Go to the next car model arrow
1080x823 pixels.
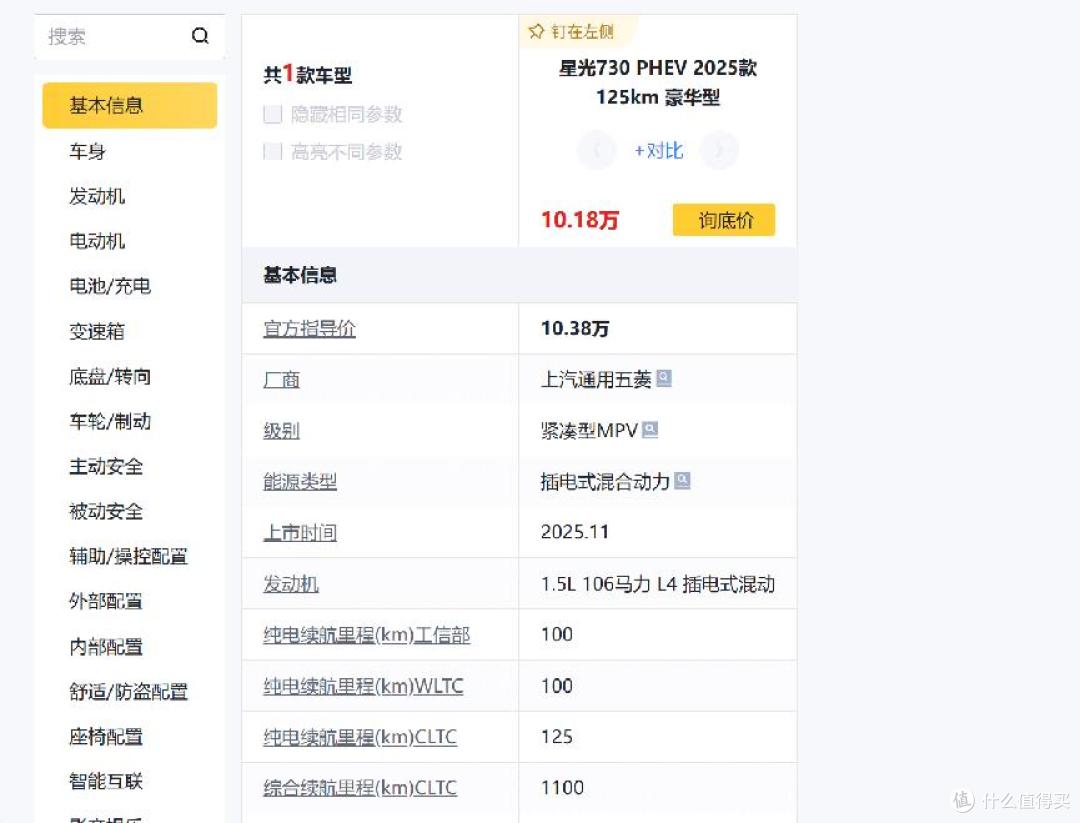(x=719, y=150)
